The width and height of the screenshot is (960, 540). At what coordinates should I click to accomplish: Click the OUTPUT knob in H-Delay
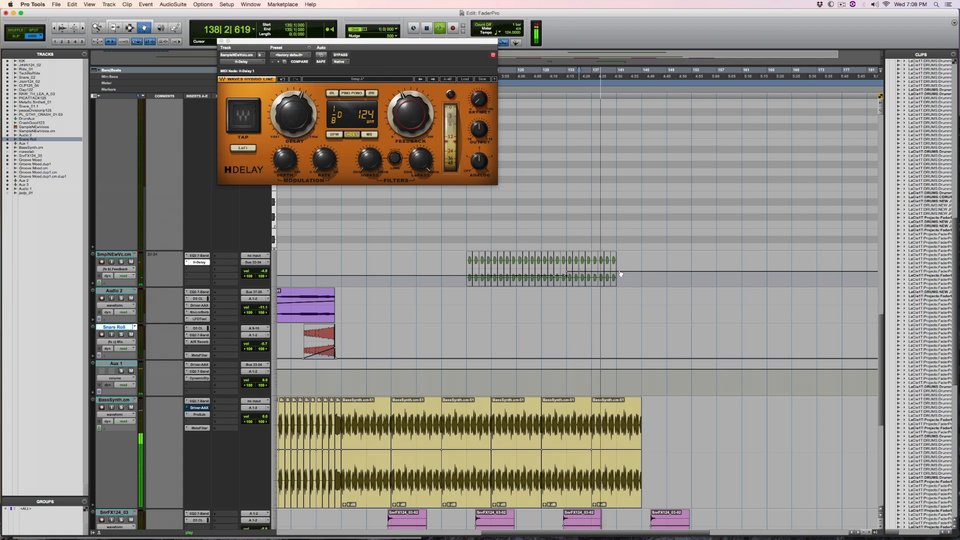479,129
